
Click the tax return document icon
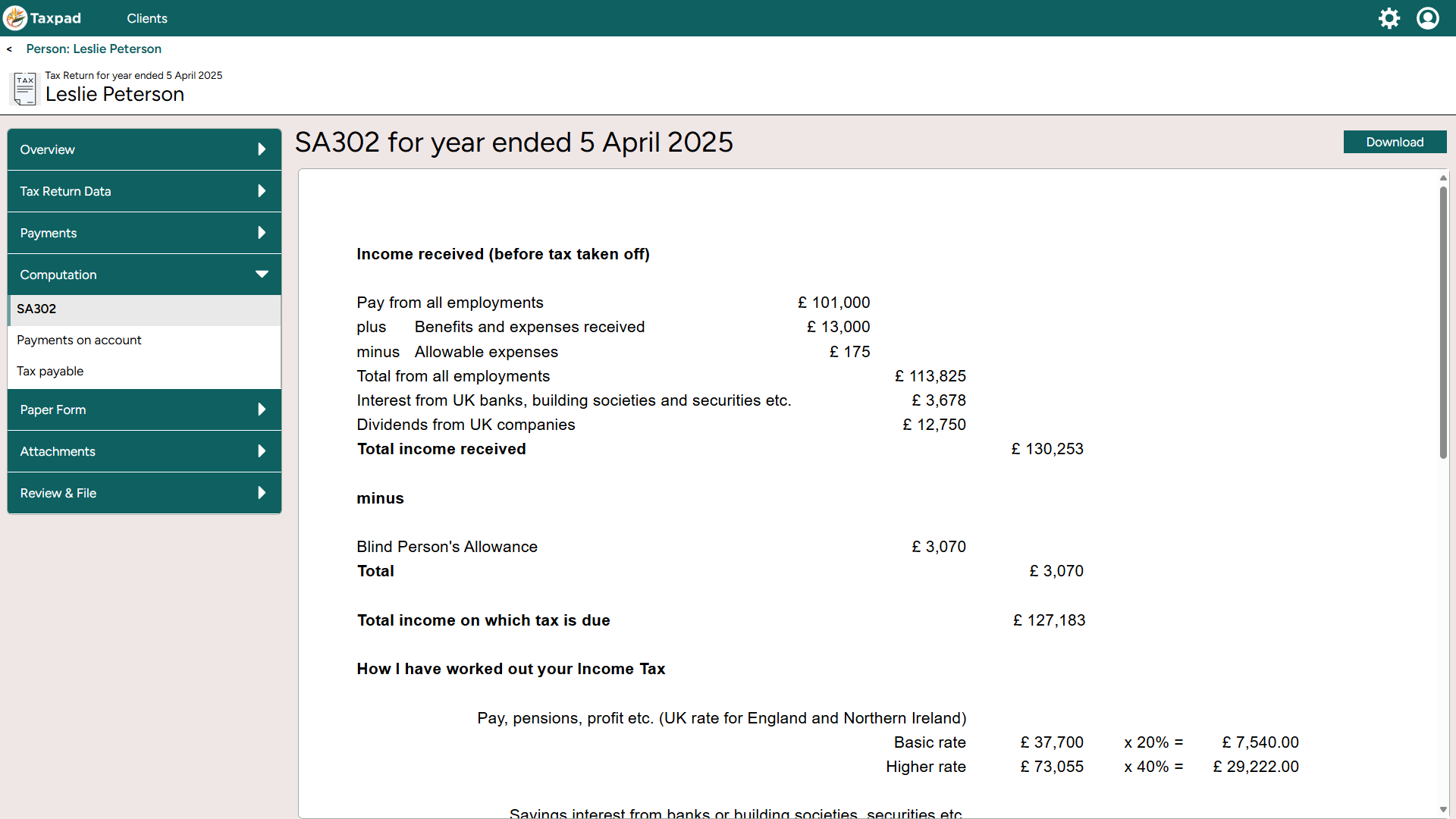pyautogui.click(x=24, y=89)
